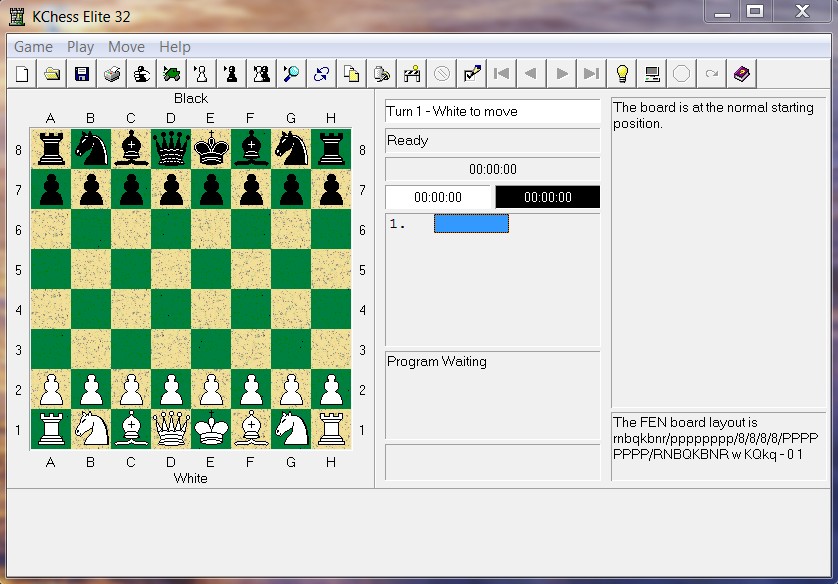Click the blue rotating arrows toolbar icon
The width and height of the screenshot is (838, 584).
pos(322,73)
